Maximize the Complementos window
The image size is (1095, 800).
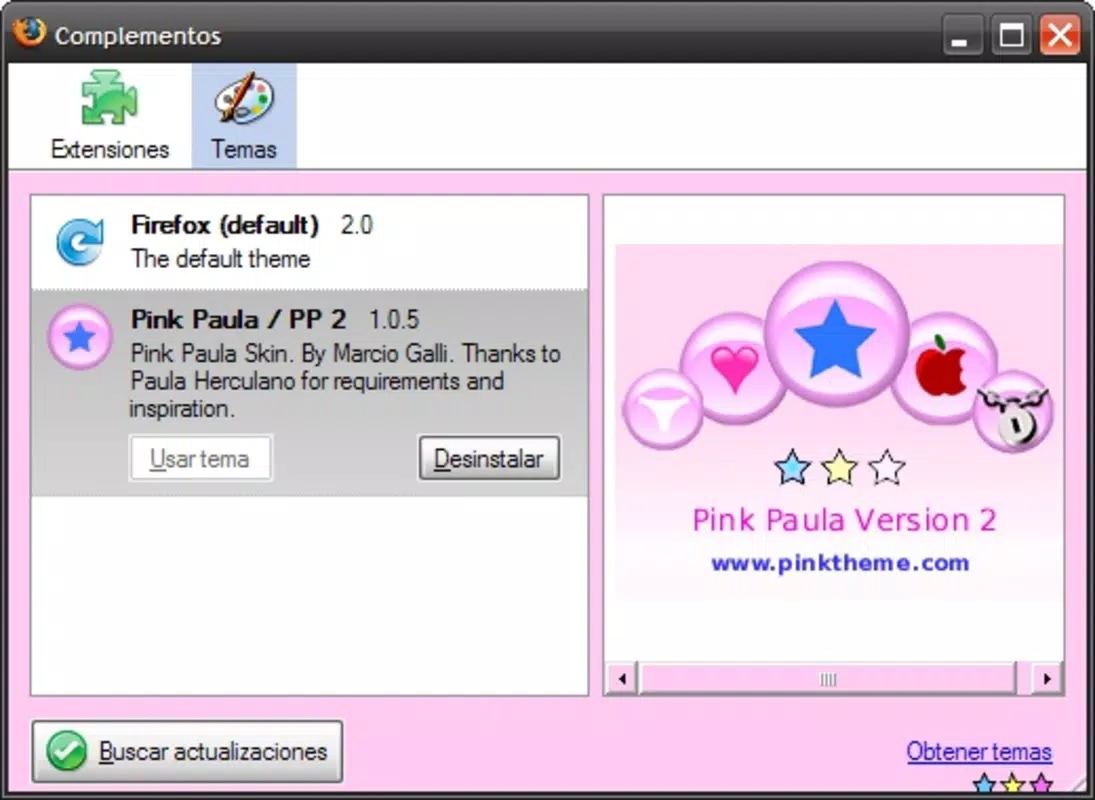1011,35
